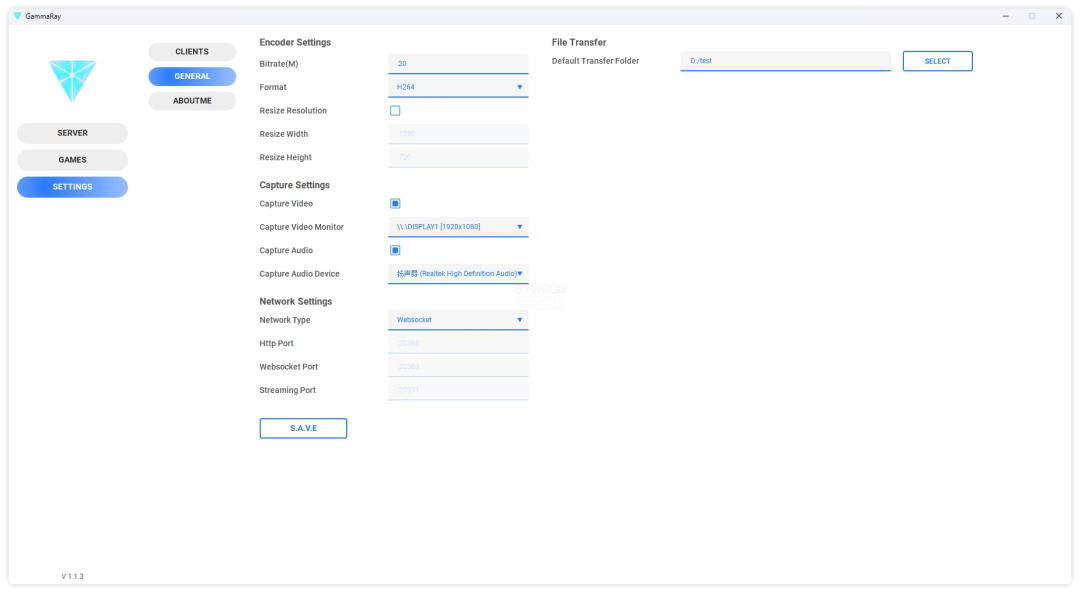Open the Format H264 dropdown
This screenshot has height=593, width=1080.
(x=458, y=87)
